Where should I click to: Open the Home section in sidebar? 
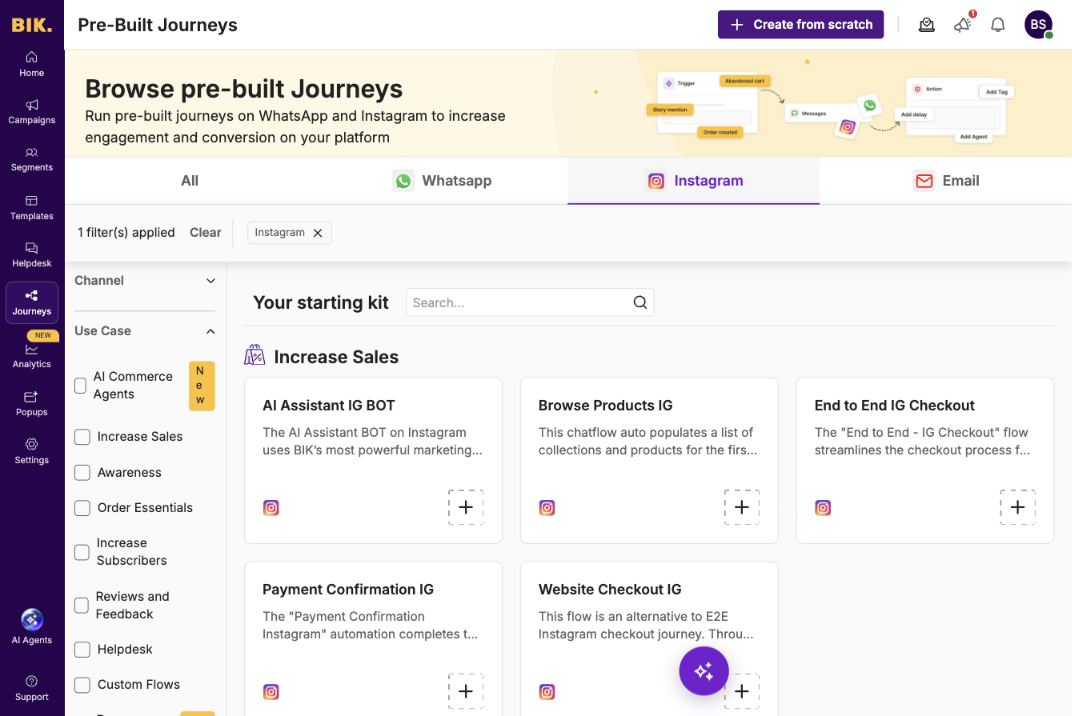(31, 64)
